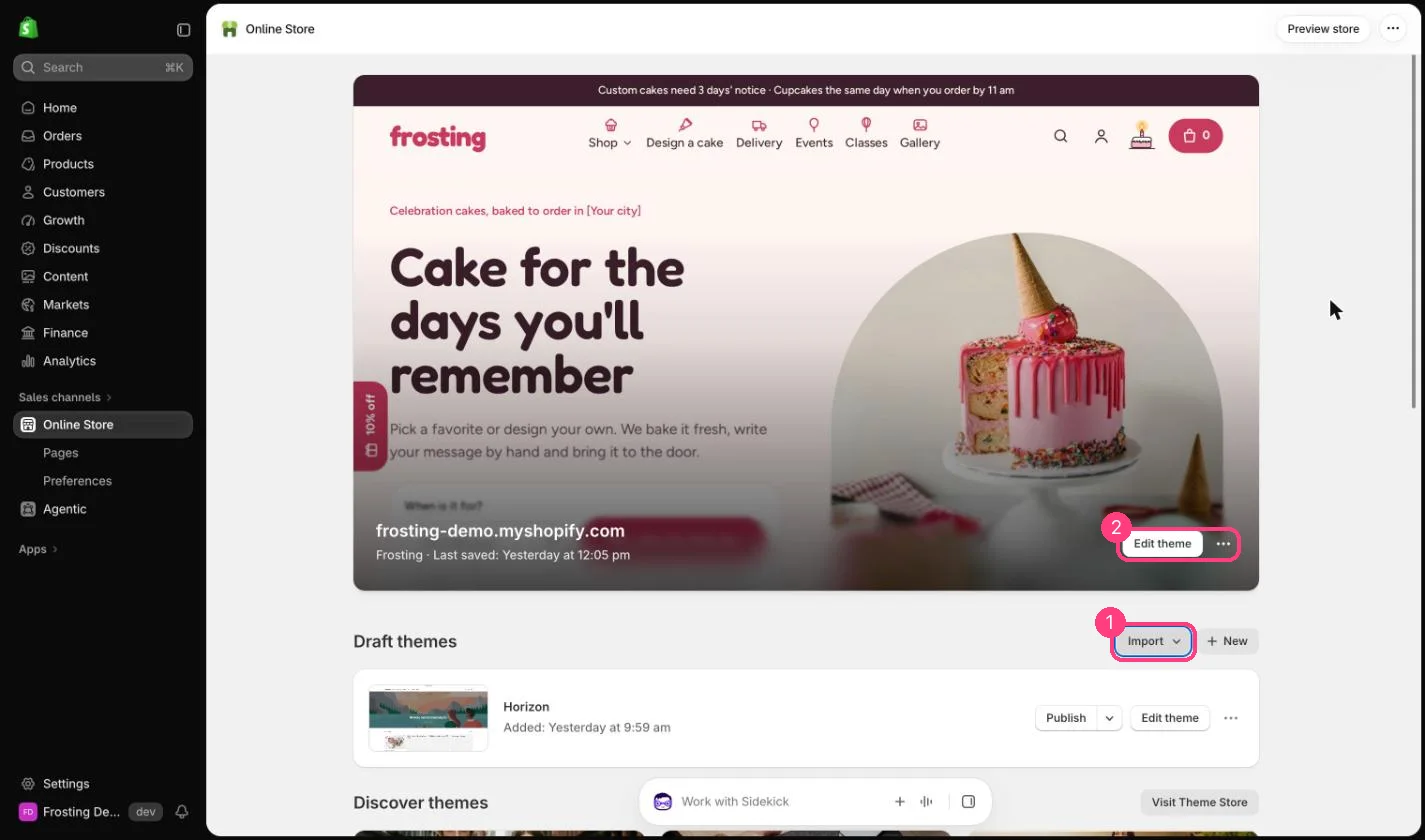Click Visit Theme Store button
This screenshot has height=840, width=1425.
pyautogui.click(x=1199, y=802)
